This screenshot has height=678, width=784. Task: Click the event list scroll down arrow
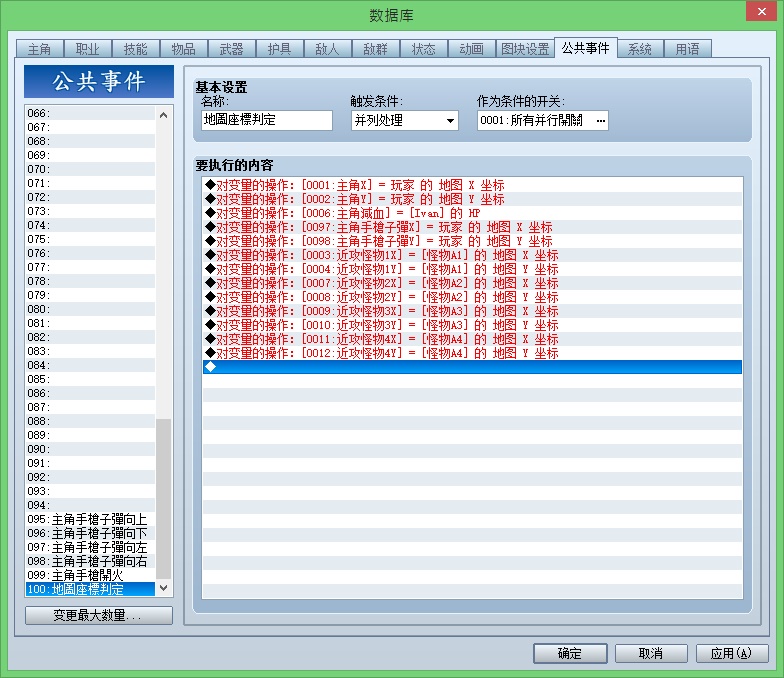tap(164, 588)
